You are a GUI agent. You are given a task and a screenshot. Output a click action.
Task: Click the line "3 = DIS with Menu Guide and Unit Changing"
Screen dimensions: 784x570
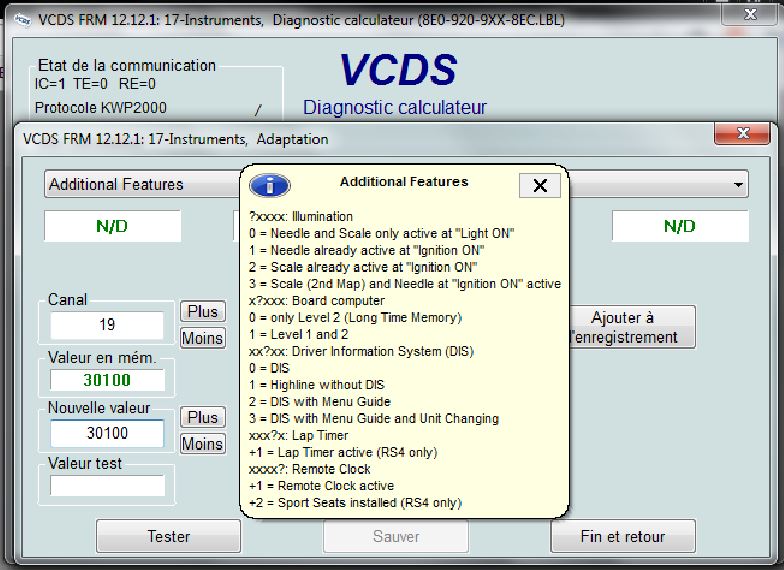point(374,418)
